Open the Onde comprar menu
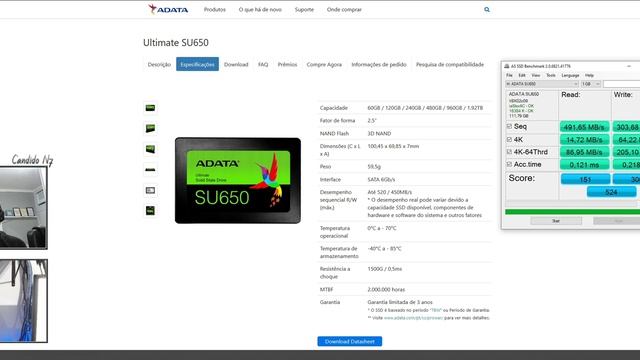 tap(344, 9)
